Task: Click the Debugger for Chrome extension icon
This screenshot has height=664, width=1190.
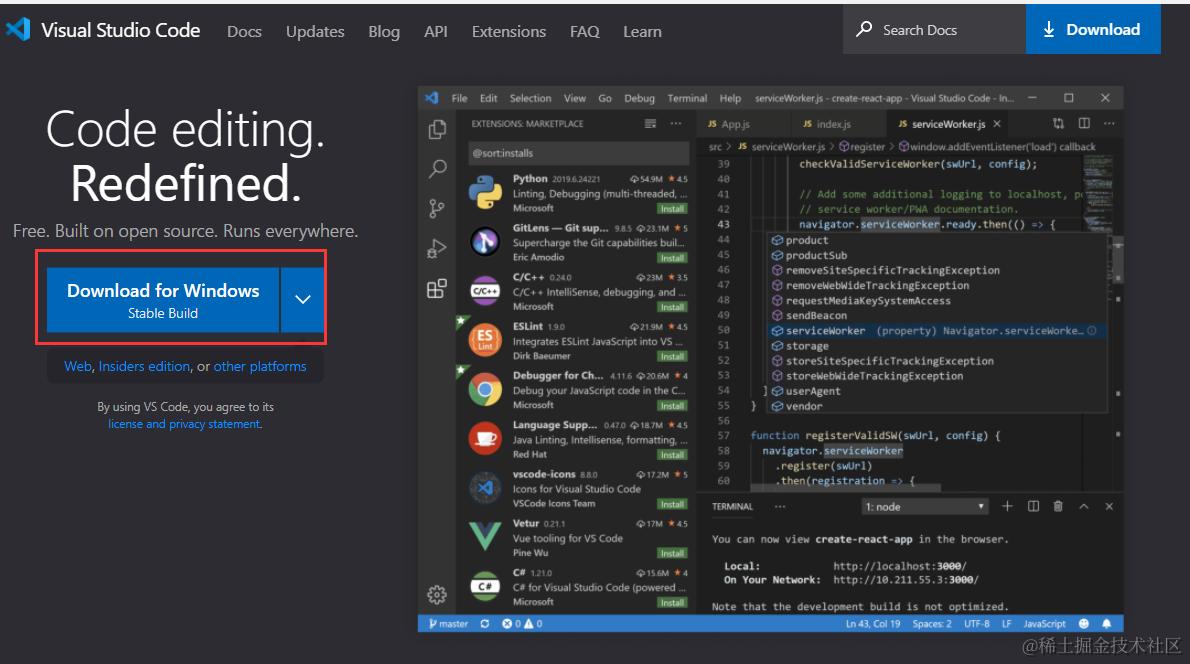Action: pyautogui.click(x=485, y=389)
